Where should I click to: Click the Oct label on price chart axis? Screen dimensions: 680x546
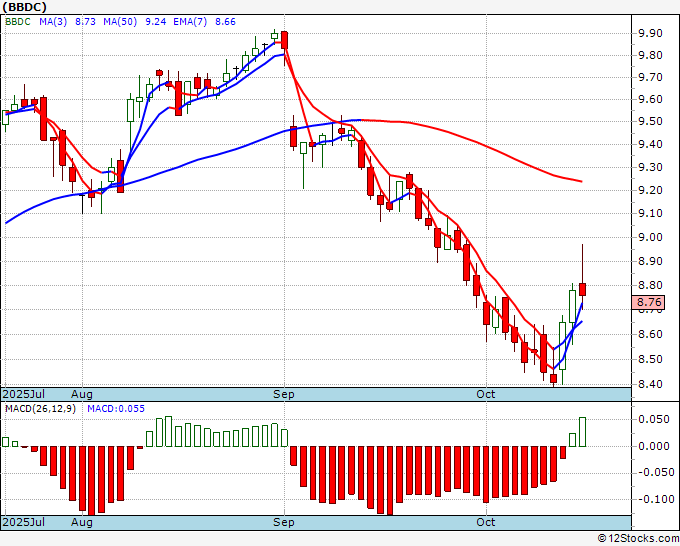tap(486, 394)
